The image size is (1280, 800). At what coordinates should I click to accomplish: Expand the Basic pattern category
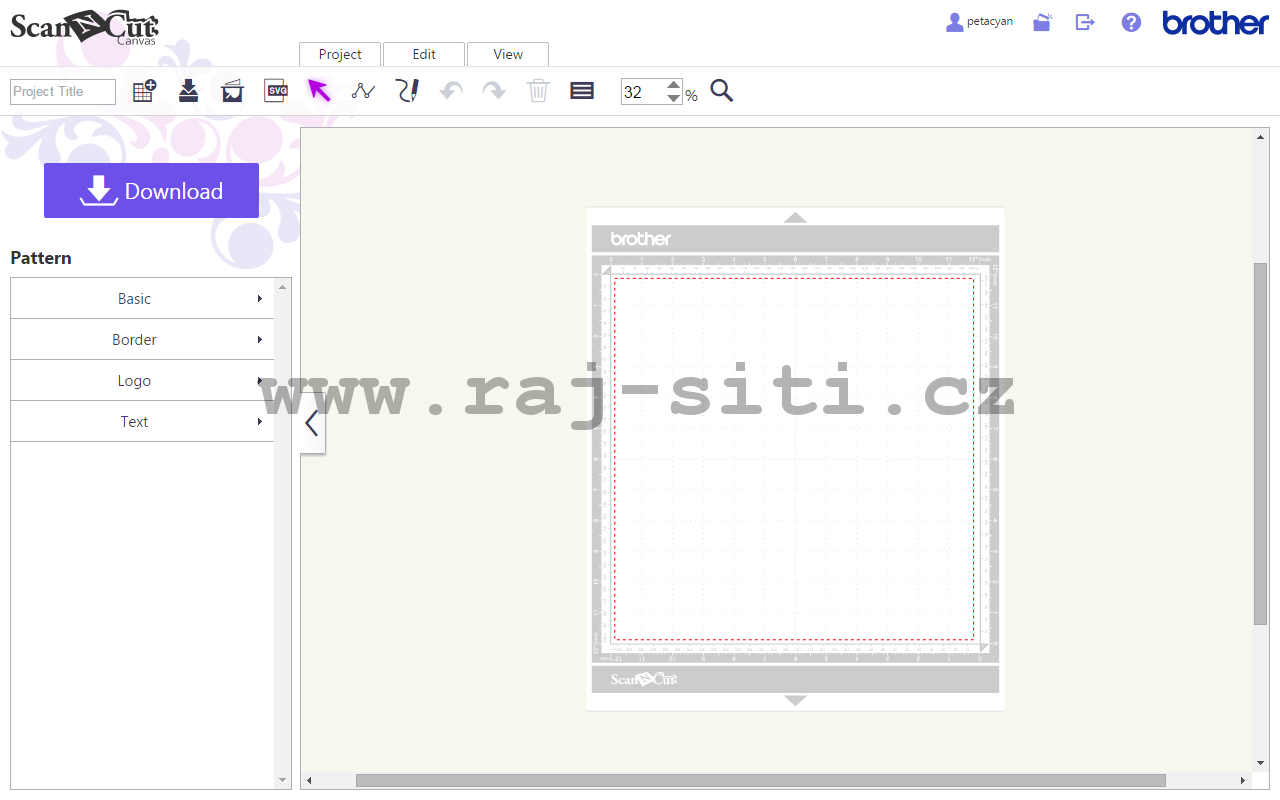134,298
